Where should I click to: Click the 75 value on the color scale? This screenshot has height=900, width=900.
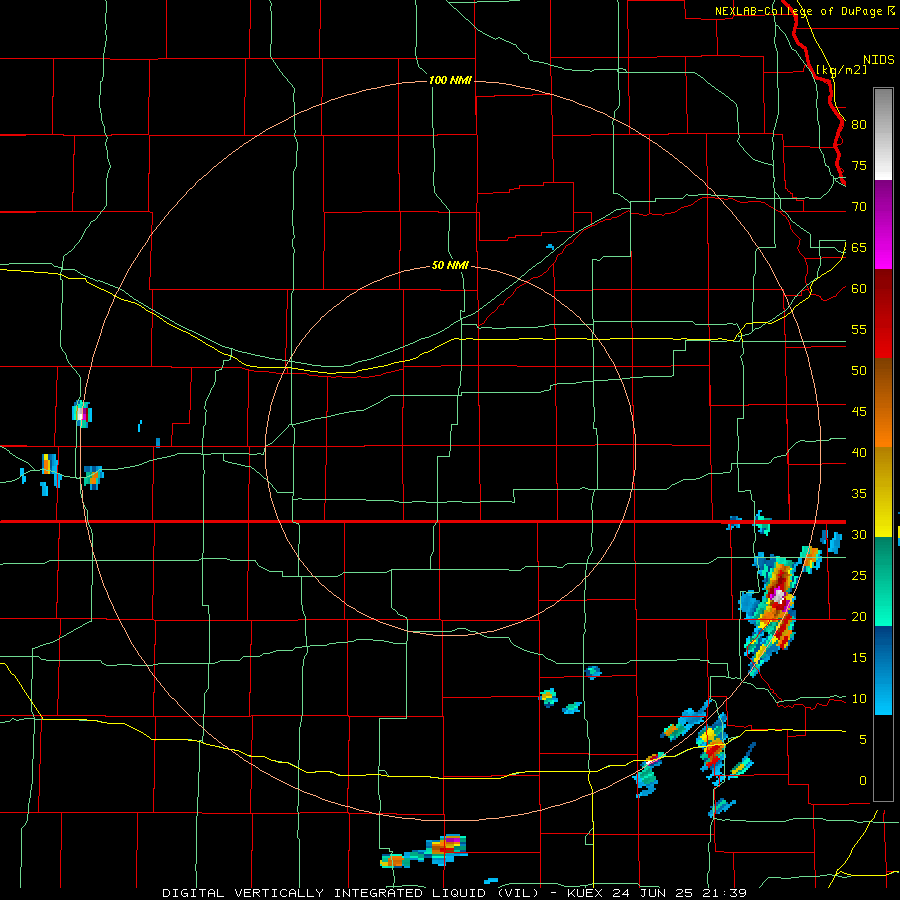[x=859, y=165]
